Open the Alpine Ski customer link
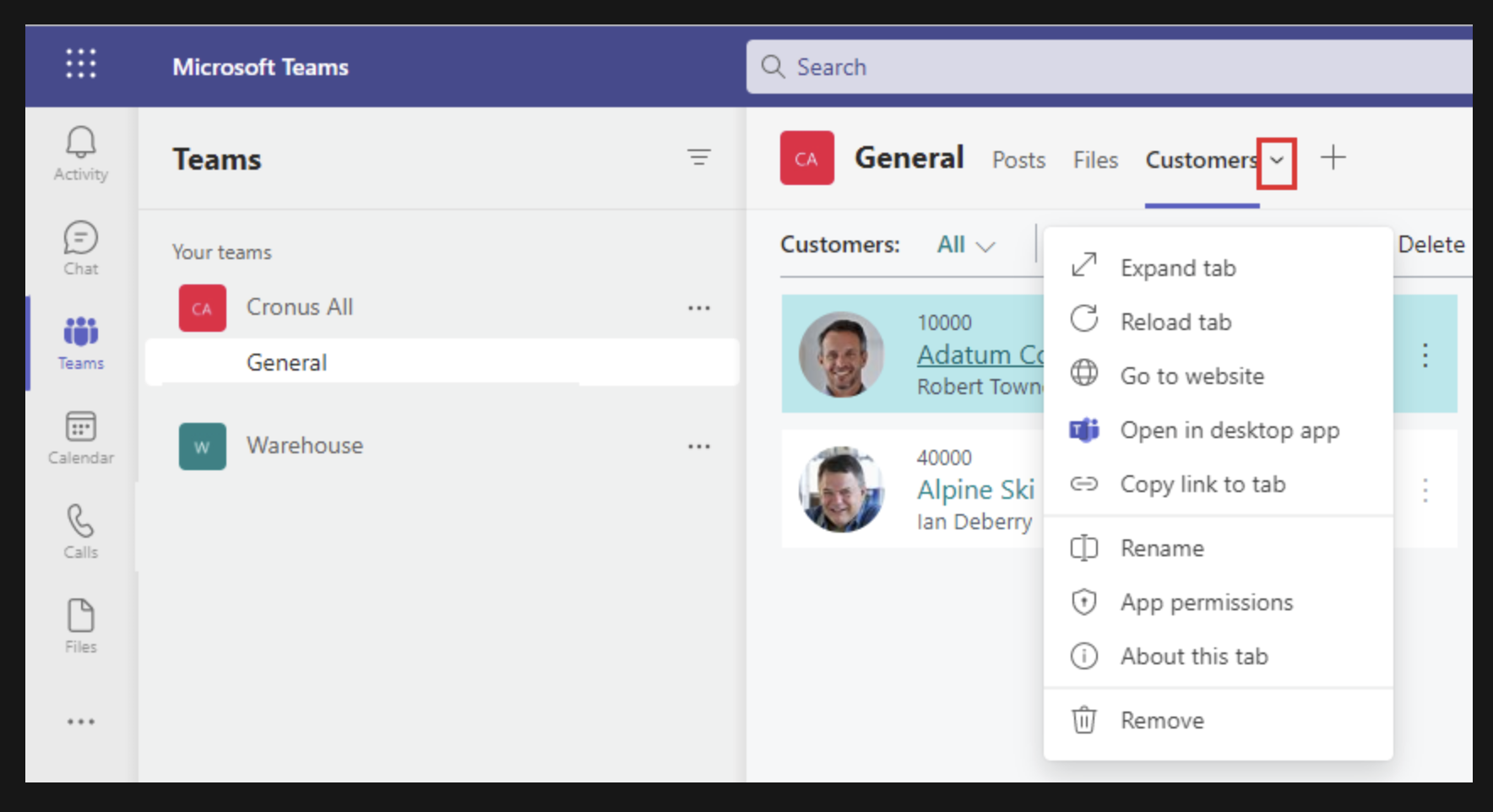Screen dimensions: 1493x812 pyautogui.click(x=976, y=490)
